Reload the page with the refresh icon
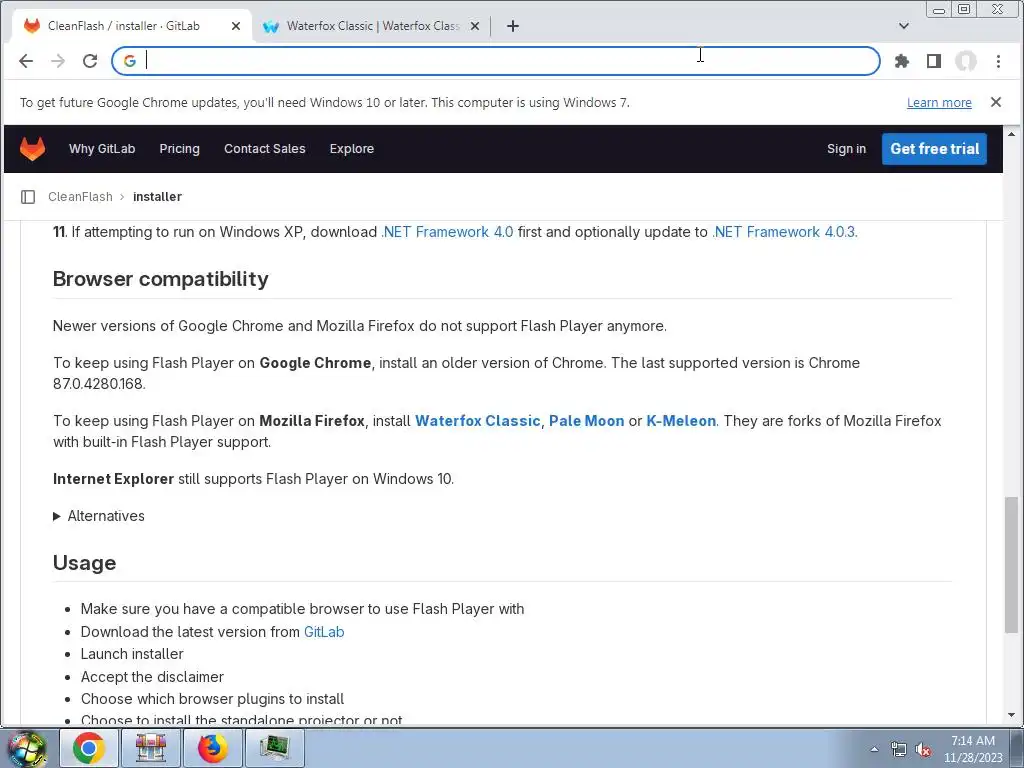 [90, 61]
